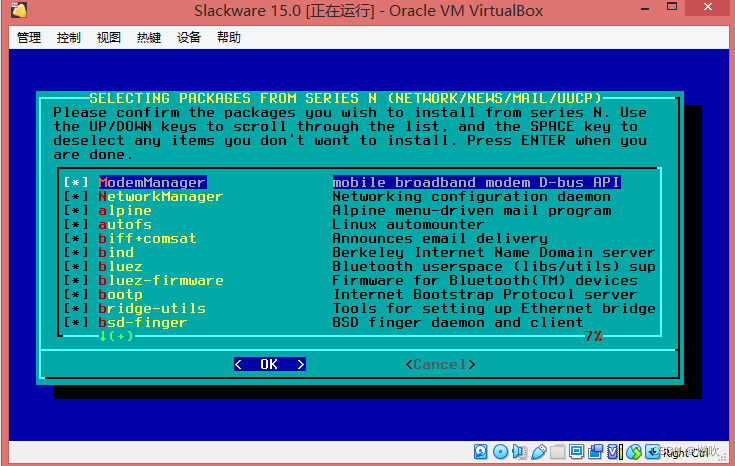Click description 'mobile broadband modem D-bus API'
This screenshot has height=466, width=735.
click(x=477, y=182)
